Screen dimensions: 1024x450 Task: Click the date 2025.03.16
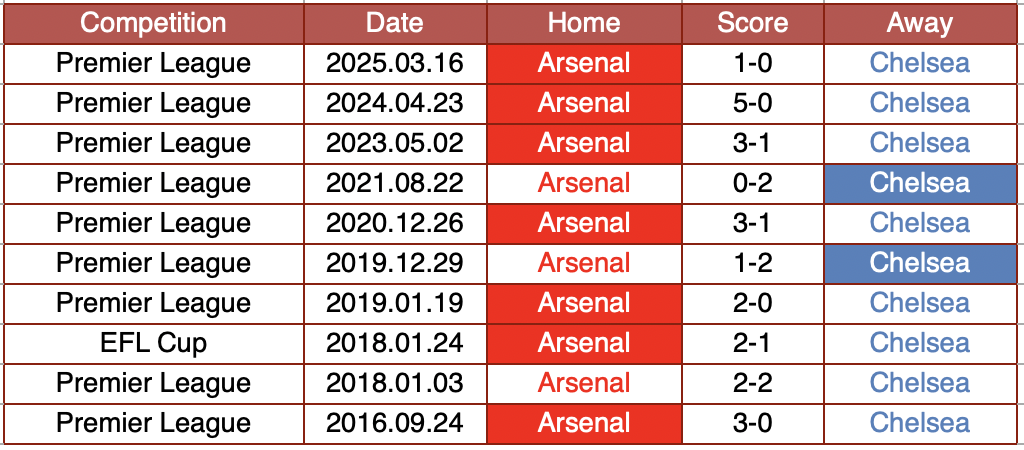(394, 63)
